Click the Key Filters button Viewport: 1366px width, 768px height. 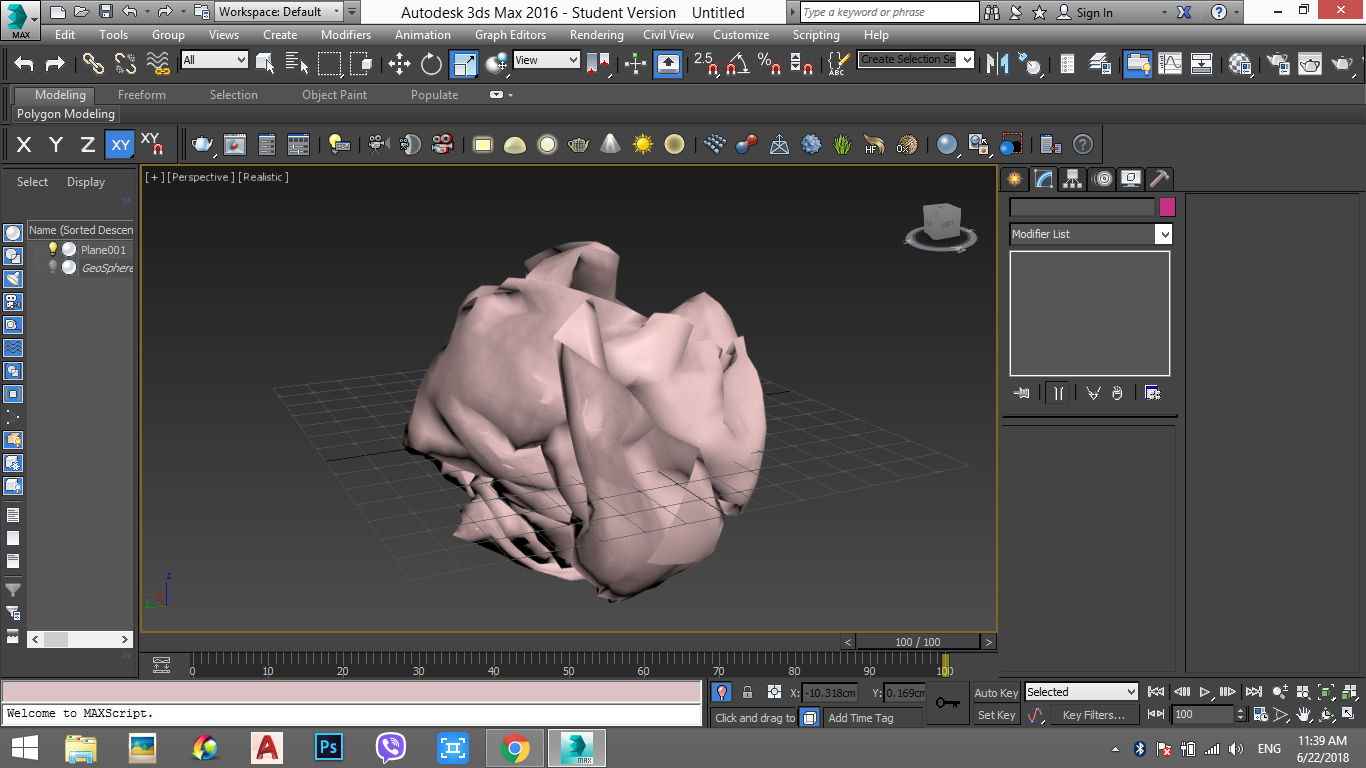(x=1093, y=715)
